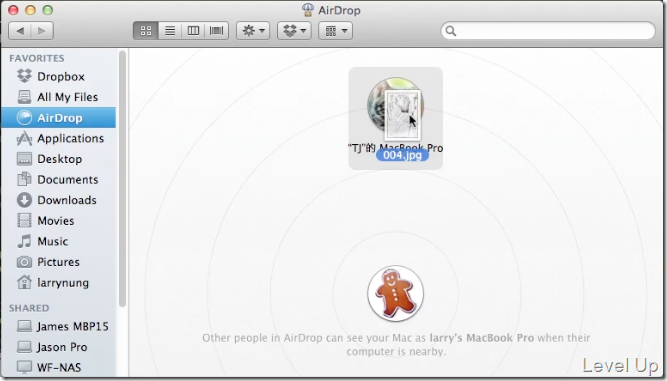Switch to Cover Flow view

(x=217, y=31)
